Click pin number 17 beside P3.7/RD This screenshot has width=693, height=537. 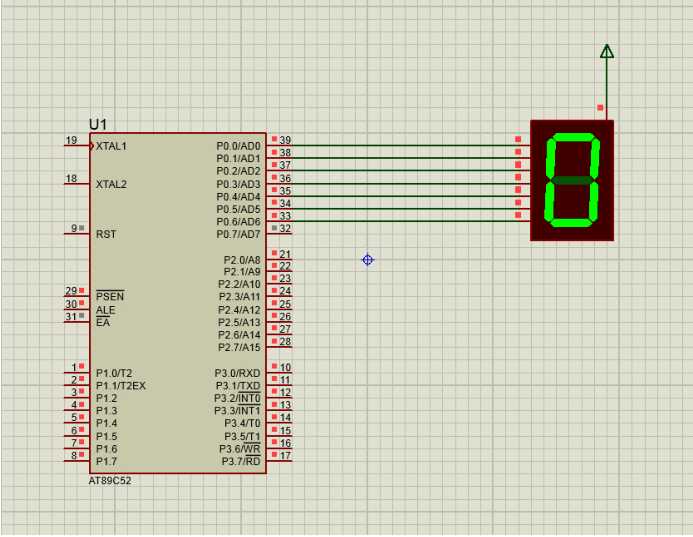(285, 456)
